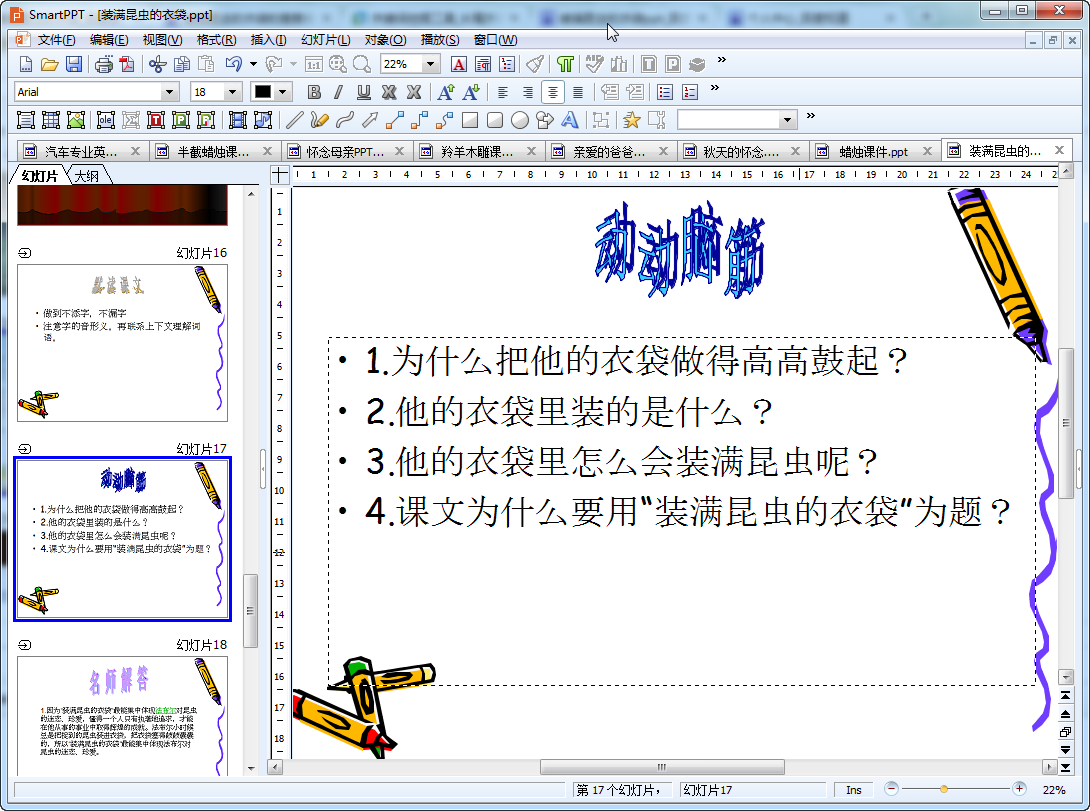
Task: Justify the text alignment
Action: pos(578,92)
